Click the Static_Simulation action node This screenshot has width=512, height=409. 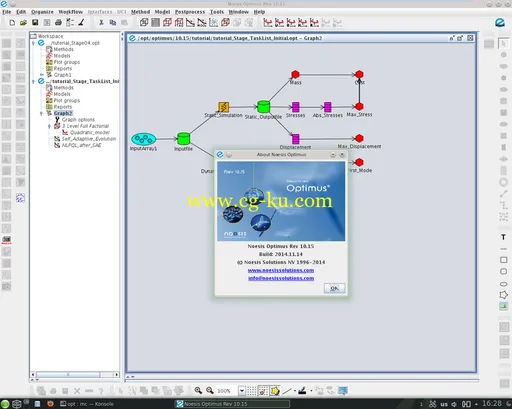click(x=223, y=107)
